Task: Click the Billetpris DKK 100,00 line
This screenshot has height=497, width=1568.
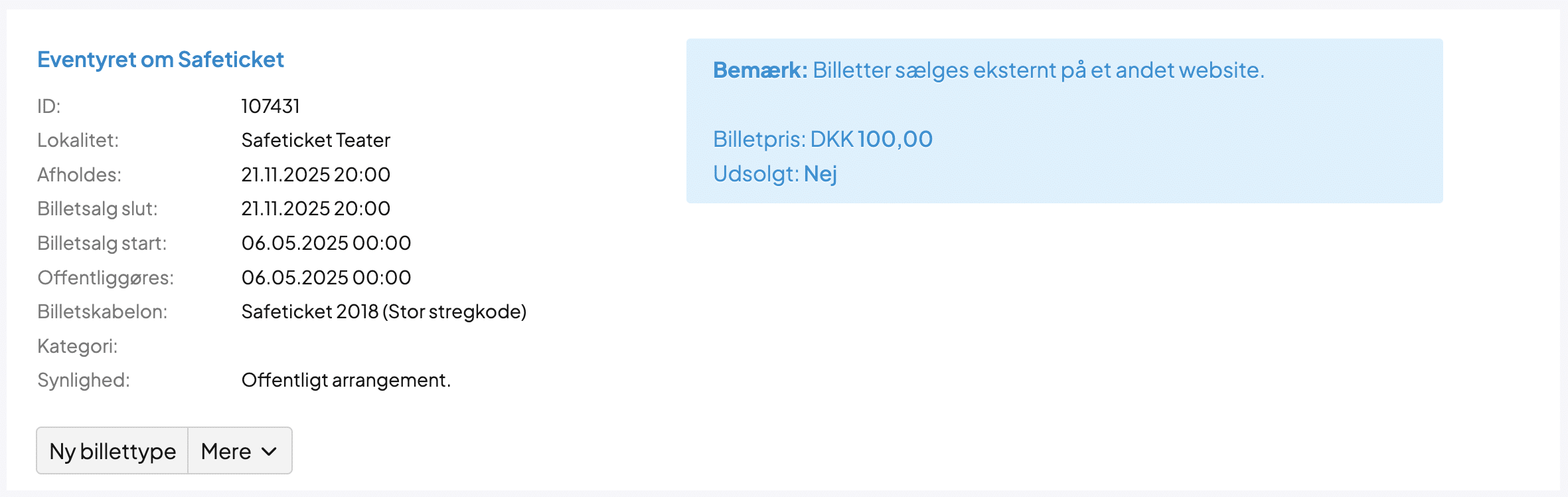Action: (x=823, y=140)
